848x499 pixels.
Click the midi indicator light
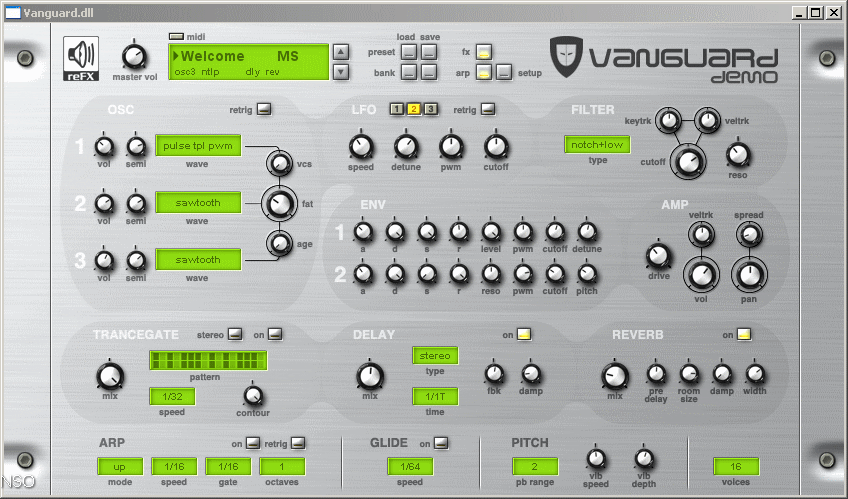pos(176,37)
